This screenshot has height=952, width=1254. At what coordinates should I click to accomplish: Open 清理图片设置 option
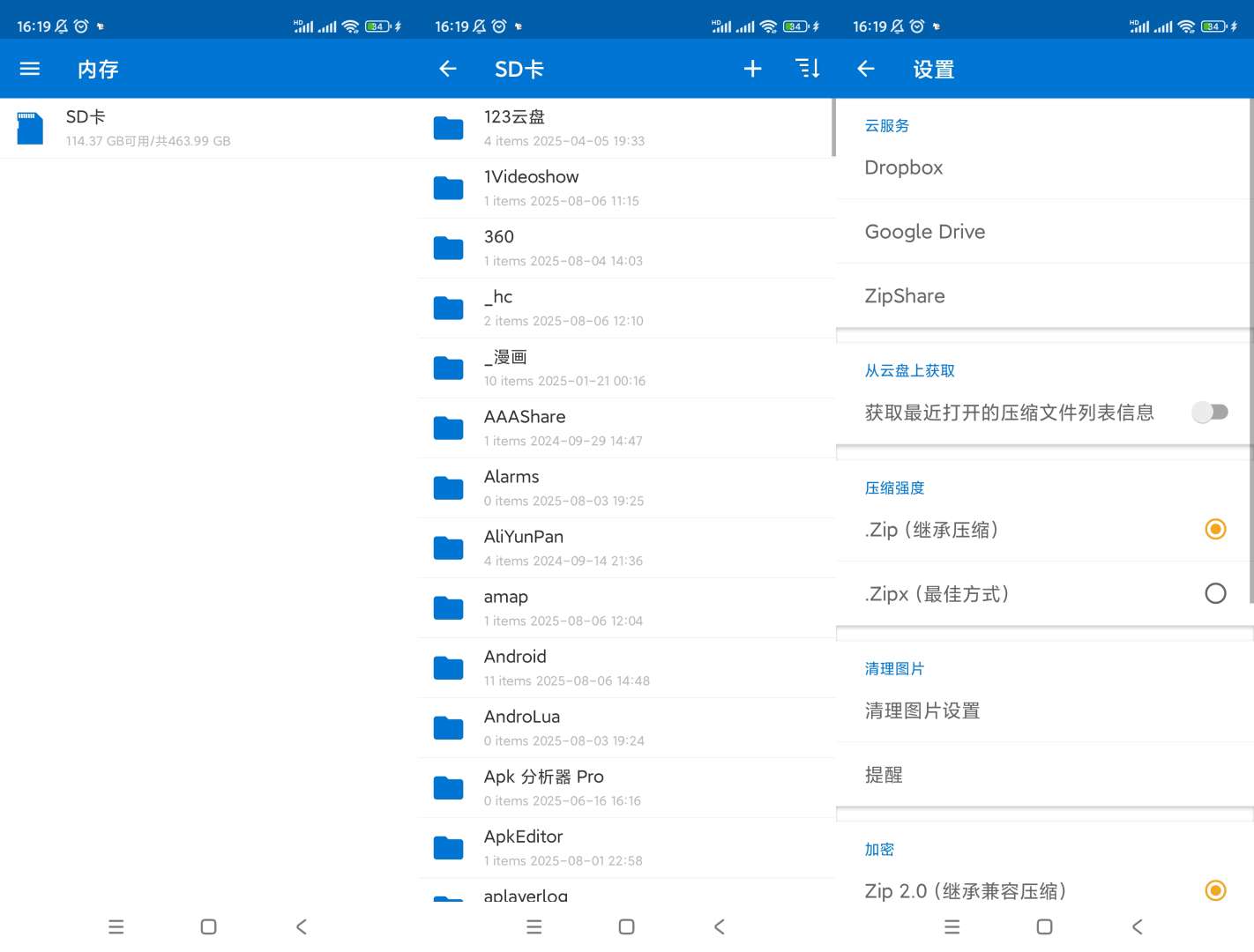point(922,710)
